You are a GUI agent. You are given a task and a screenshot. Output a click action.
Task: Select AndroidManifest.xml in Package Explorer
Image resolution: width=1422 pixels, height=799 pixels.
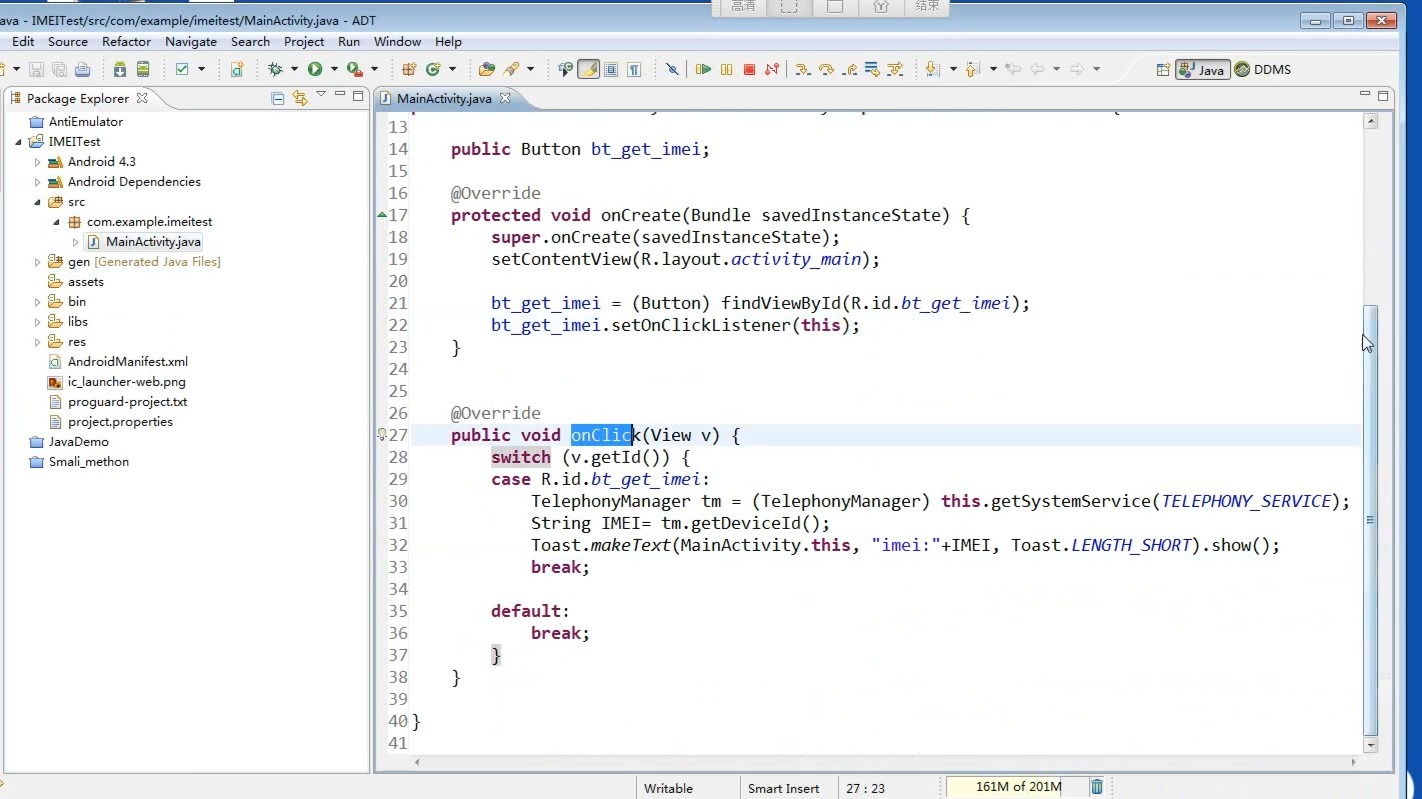click(127, 362)
